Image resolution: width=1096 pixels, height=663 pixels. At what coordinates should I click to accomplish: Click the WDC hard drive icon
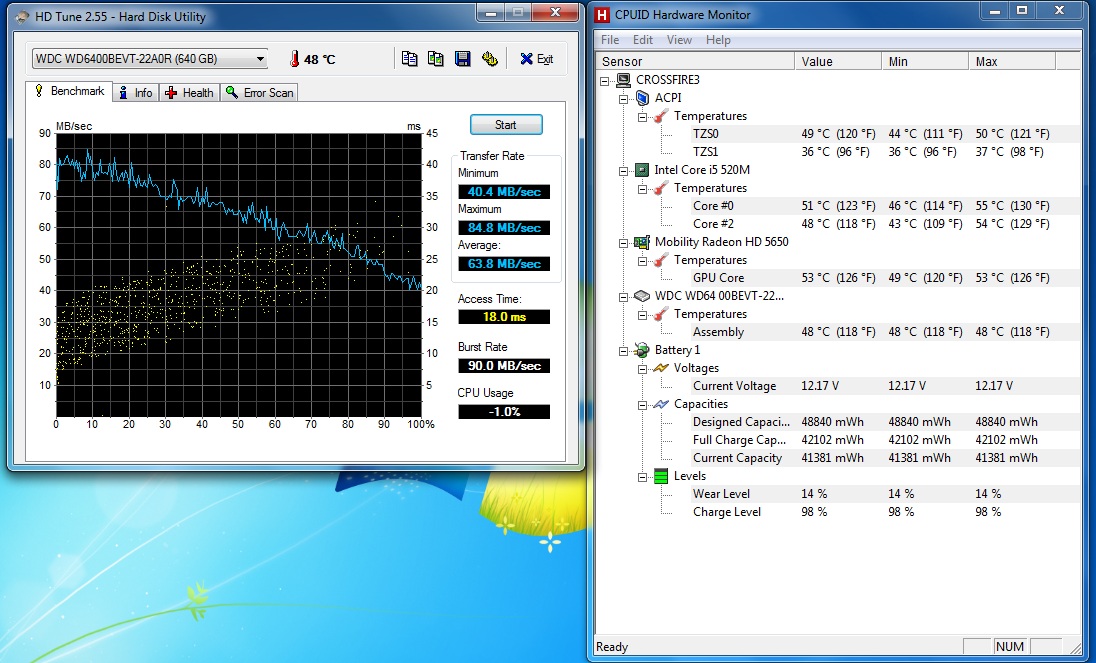point(642,296)
